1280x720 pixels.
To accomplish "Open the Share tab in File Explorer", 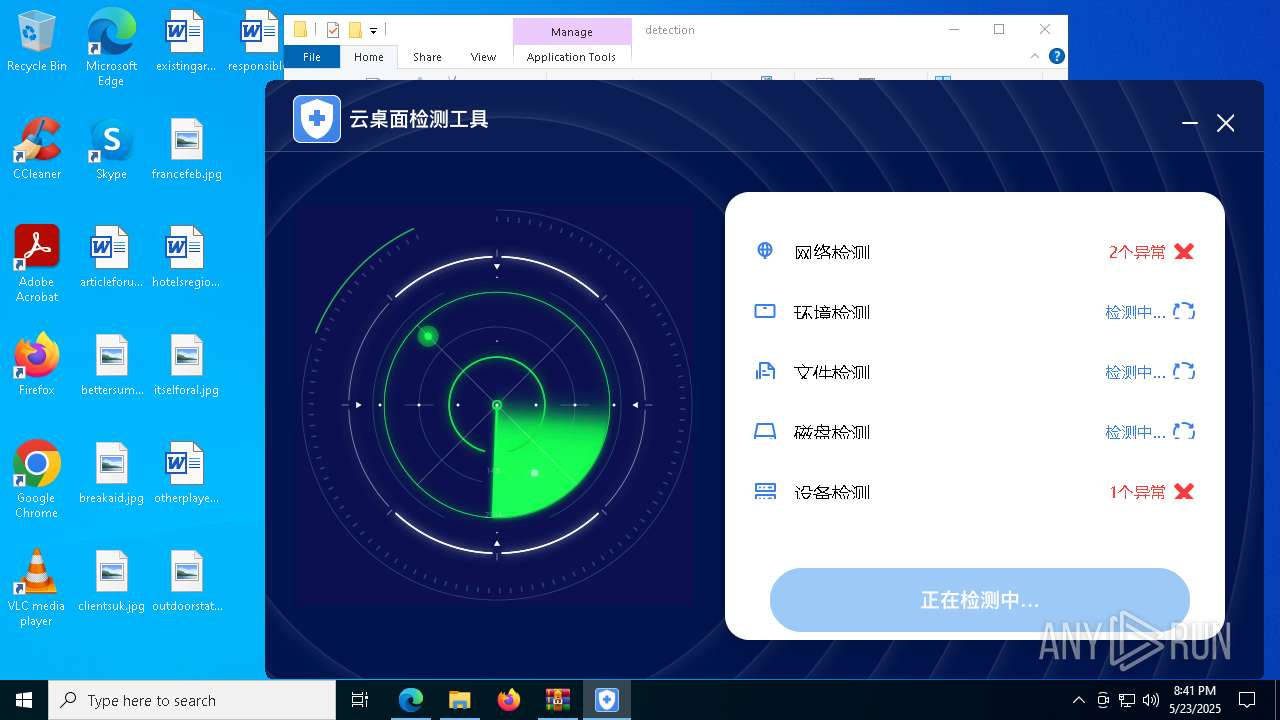I will point(427,57).
